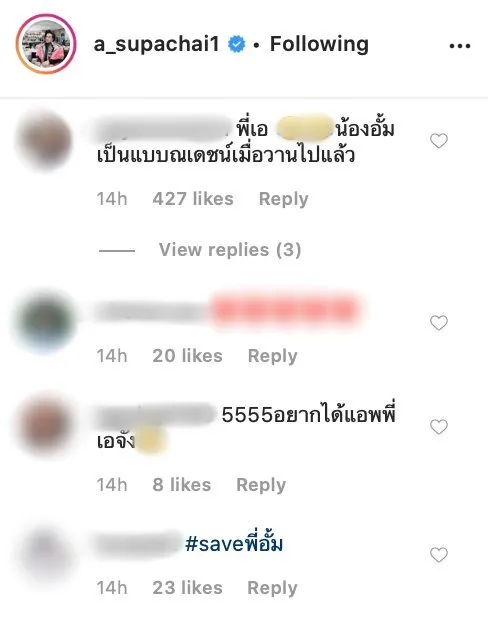488x626 pixels.
Task: Like the comment with 427 likes
Action: point(439,141)
